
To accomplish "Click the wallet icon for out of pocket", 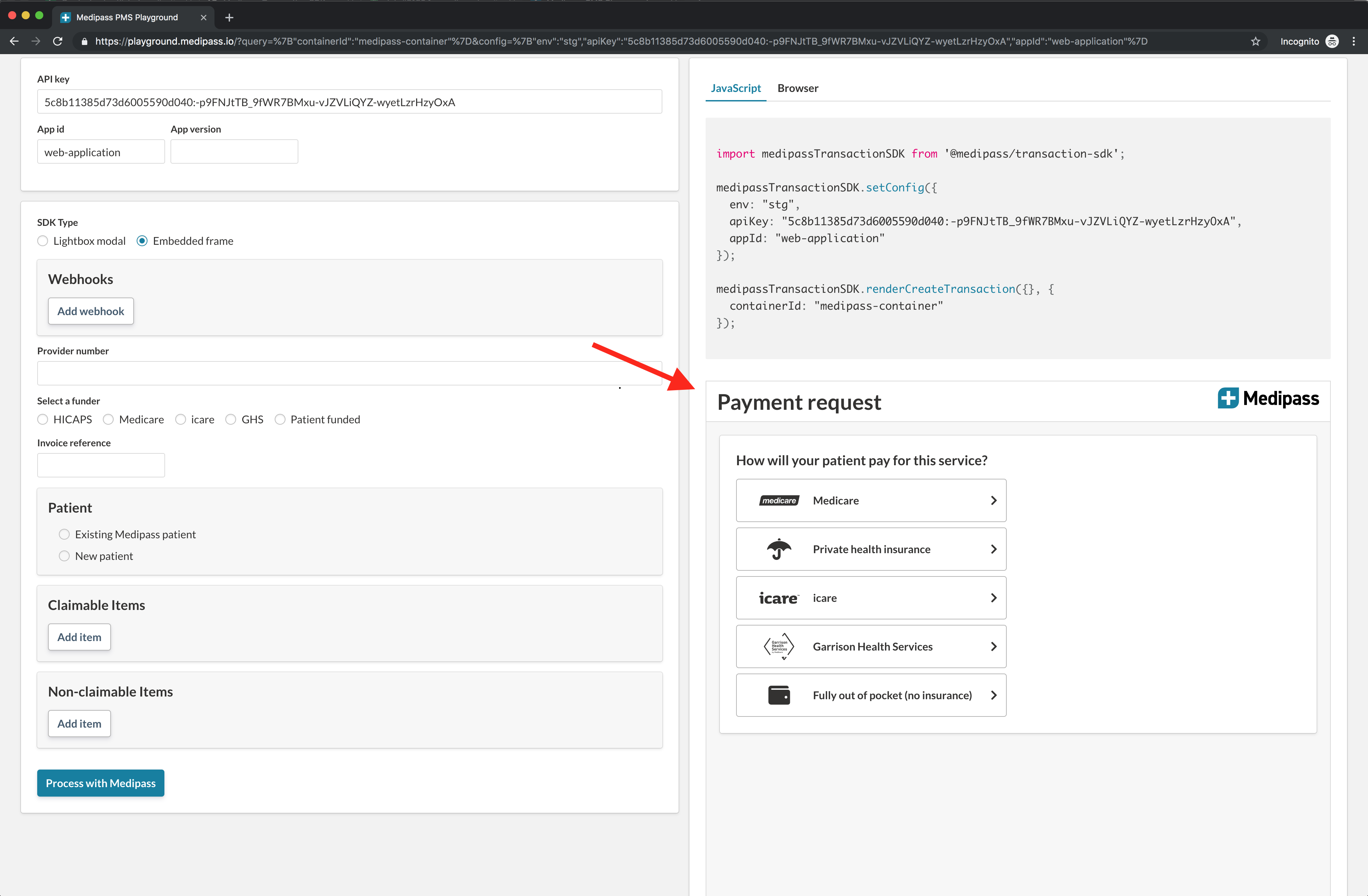I will 779,695.
